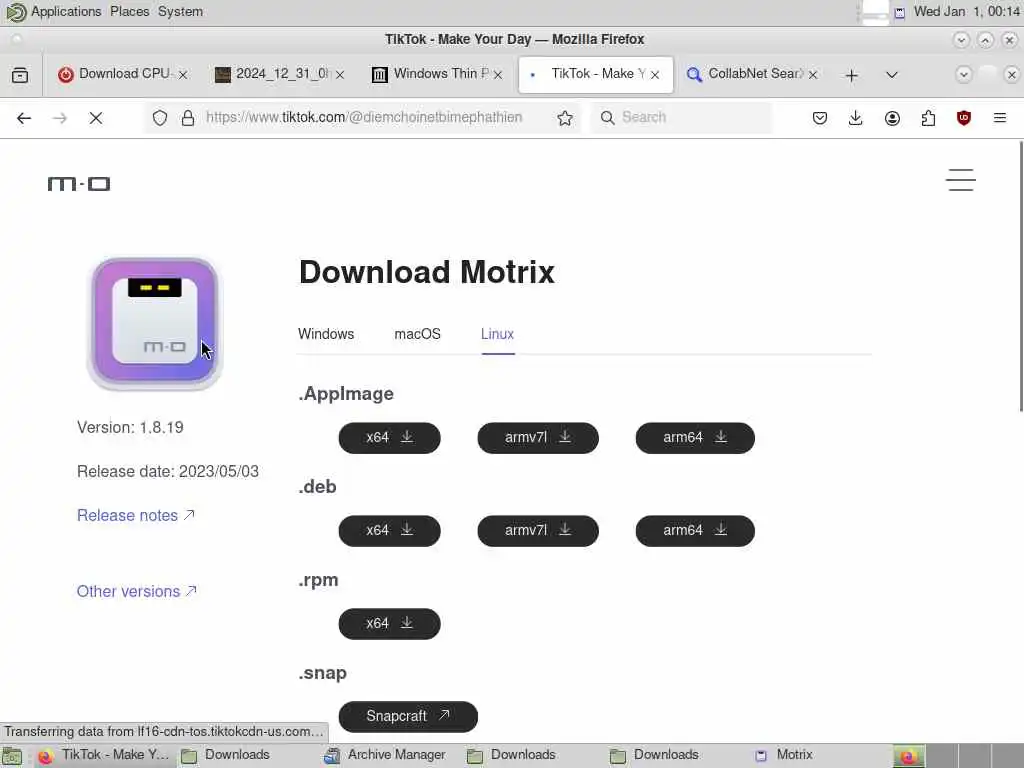Download the .rpm x64 package
Screen dimensions: 1024x768
[x=389, y=624]
